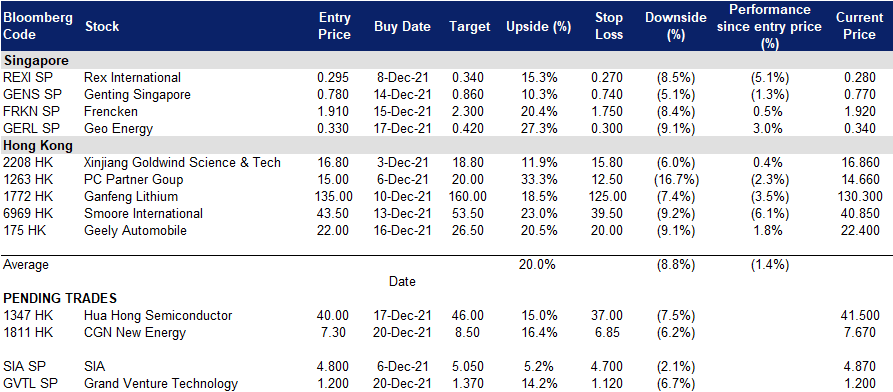Select the Upside (%) column header
893x392 pixels.
click(538, 27)
